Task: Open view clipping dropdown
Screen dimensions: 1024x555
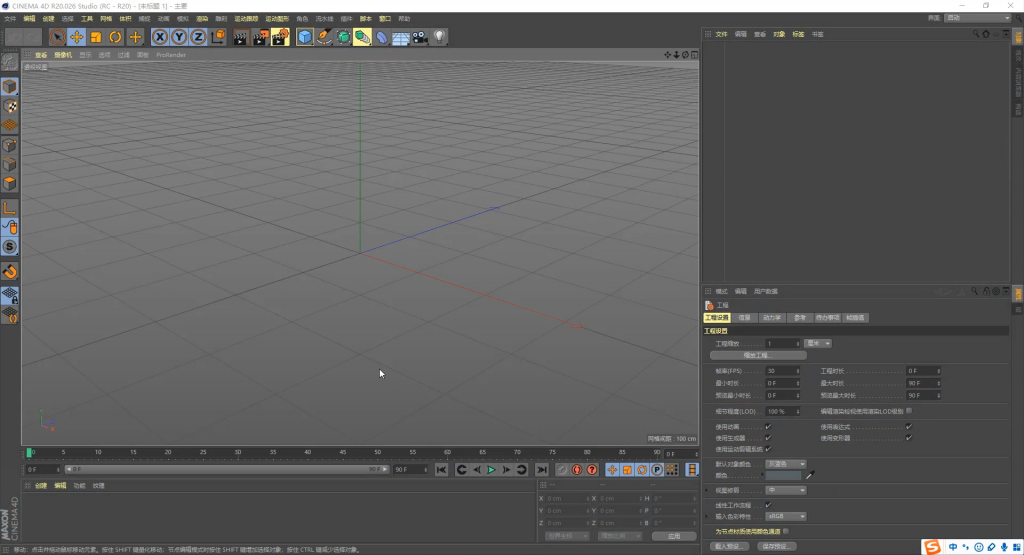Action: pos(786,490)
